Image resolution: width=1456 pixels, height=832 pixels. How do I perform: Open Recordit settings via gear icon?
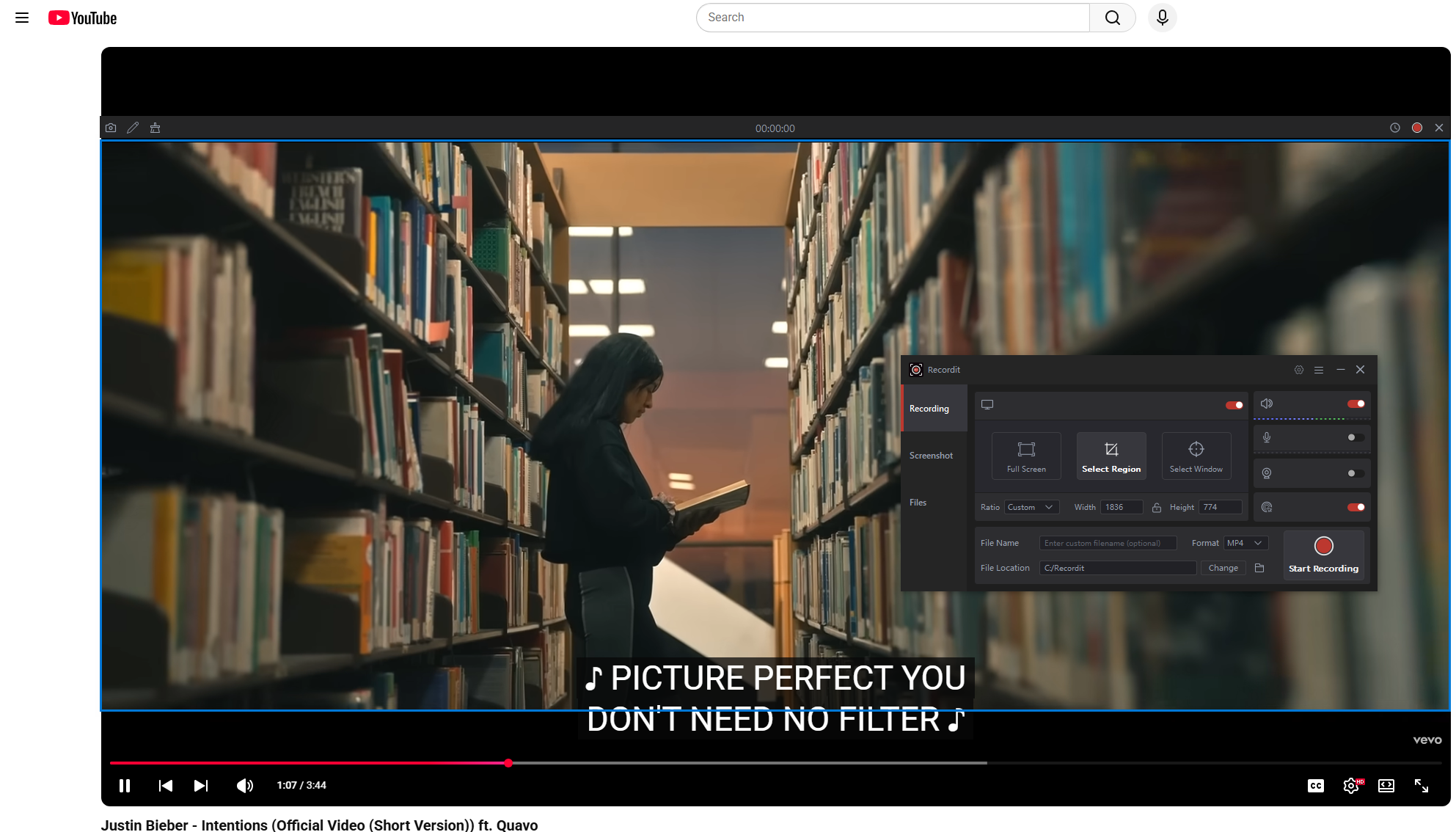tap(1299, 370)
